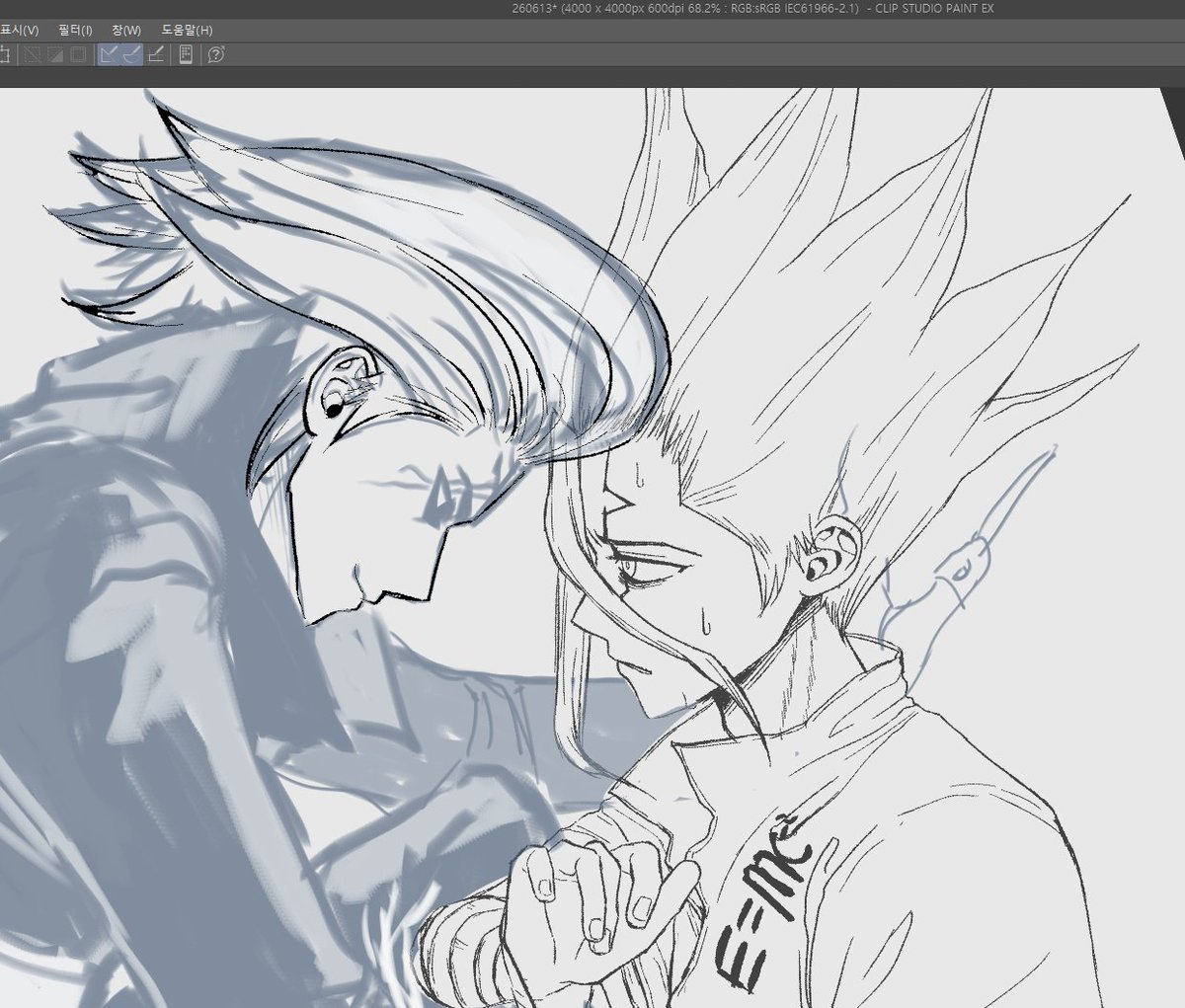Open the 창(W) window menu
The height and width of the screenshot is (1008, 1185).
pos(125,30)
